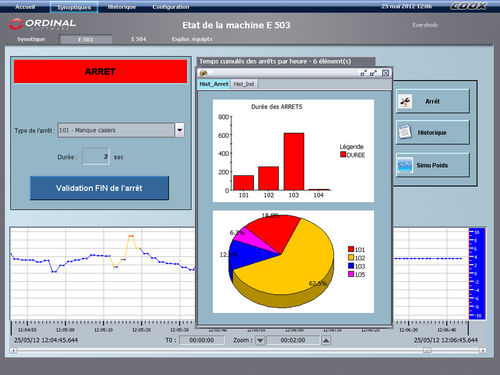
Task: Click the Ordinal Software logo
Action: coord(42,24)
